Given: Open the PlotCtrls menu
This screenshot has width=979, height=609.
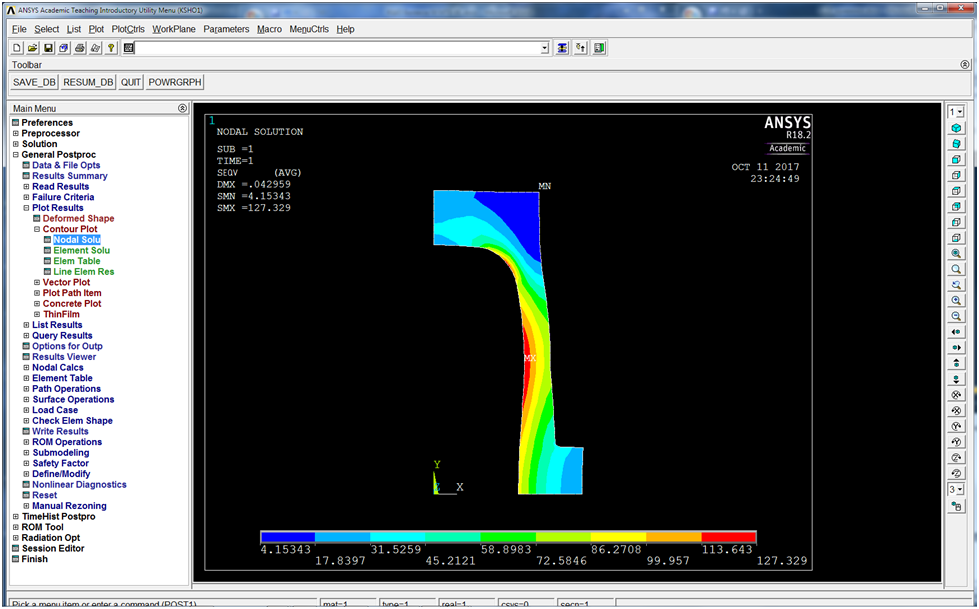Looking at the screenshot, I should (x=128, y=29).
